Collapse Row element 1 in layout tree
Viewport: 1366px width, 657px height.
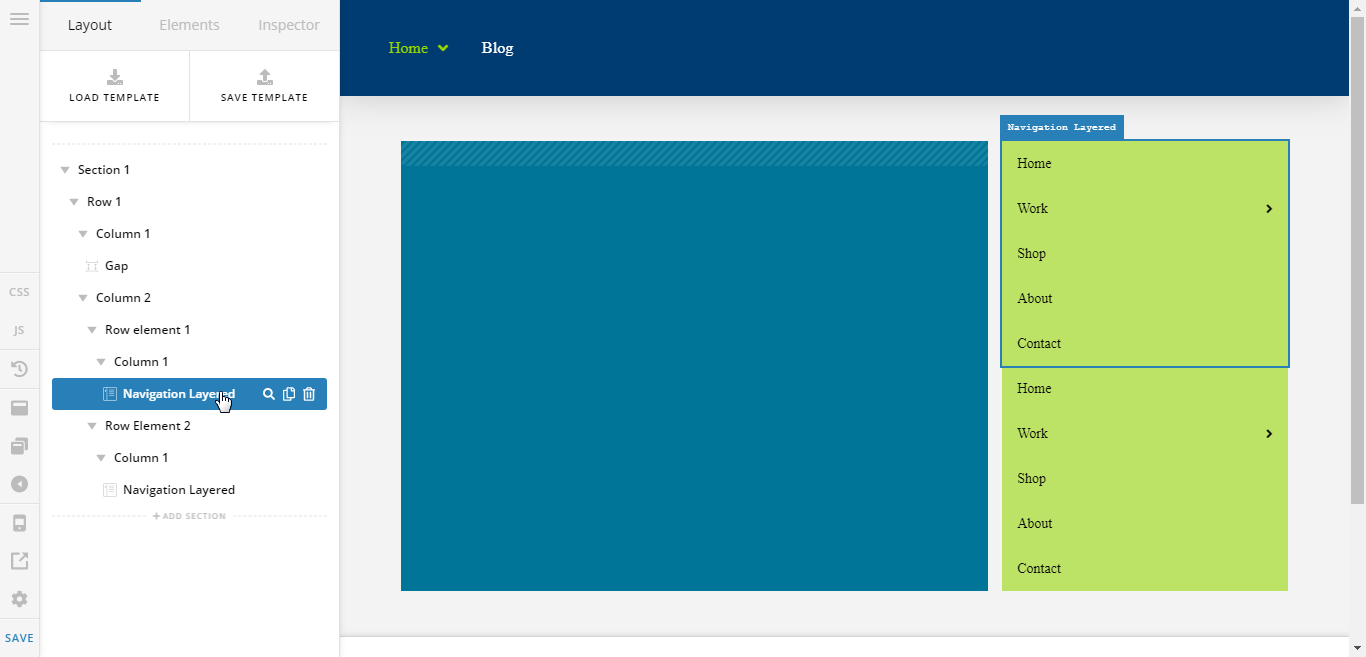[92, 330]
